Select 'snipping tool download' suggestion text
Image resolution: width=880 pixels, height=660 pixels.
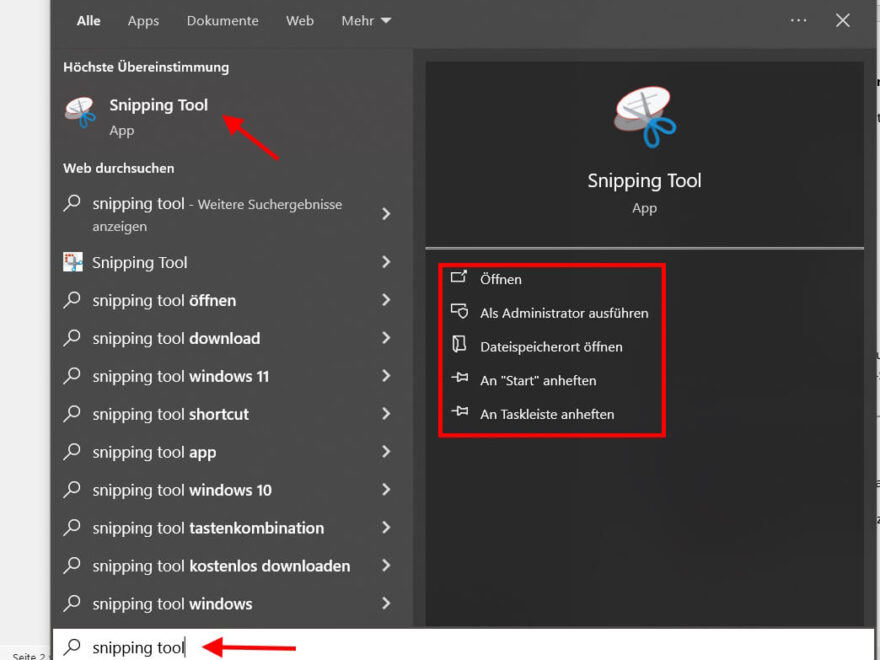(x=176, y=338)
